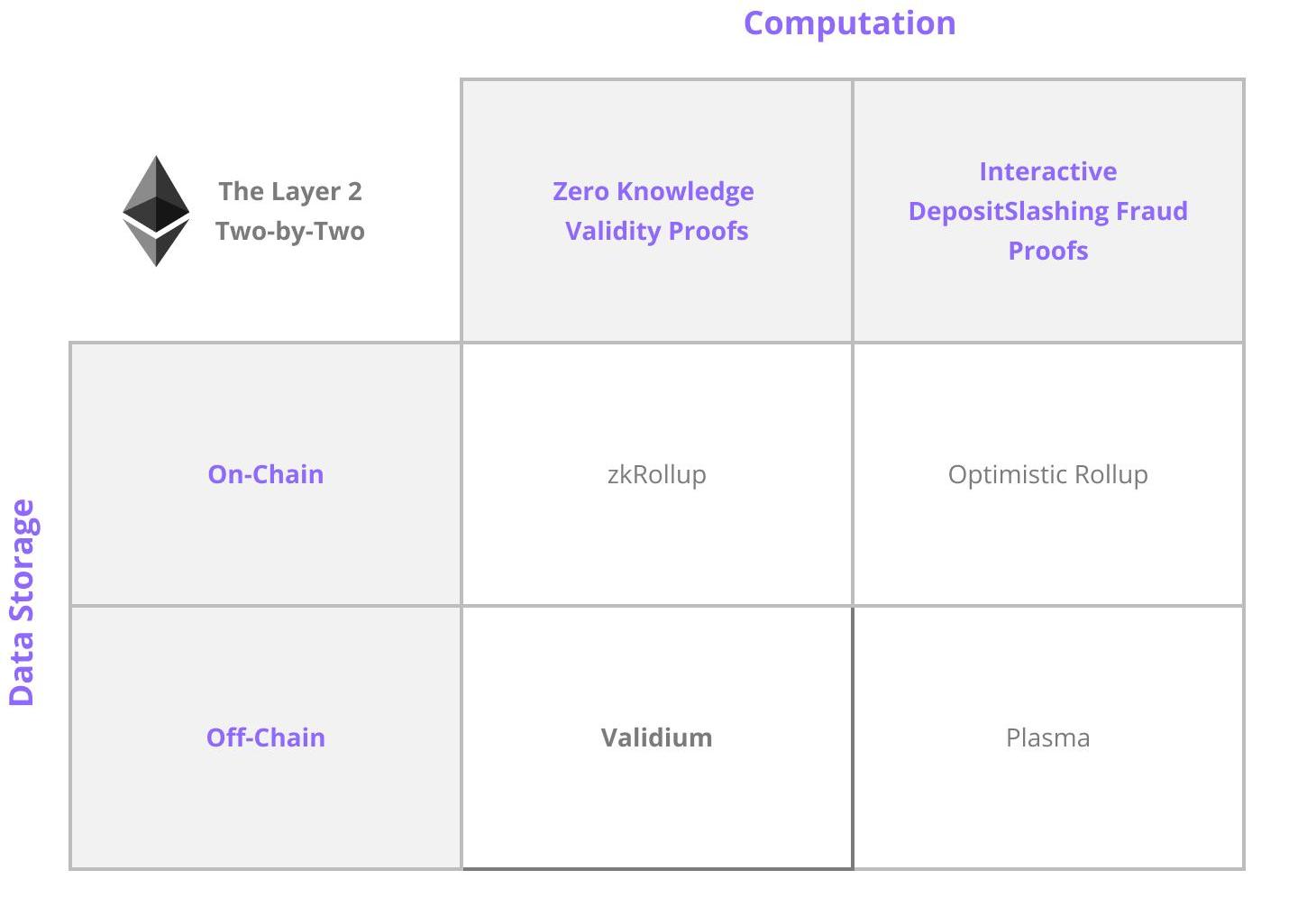The height and width of the screenshot is (916, 1316).
Task: Click the word Interactive
Action: tap(1047, 171)
